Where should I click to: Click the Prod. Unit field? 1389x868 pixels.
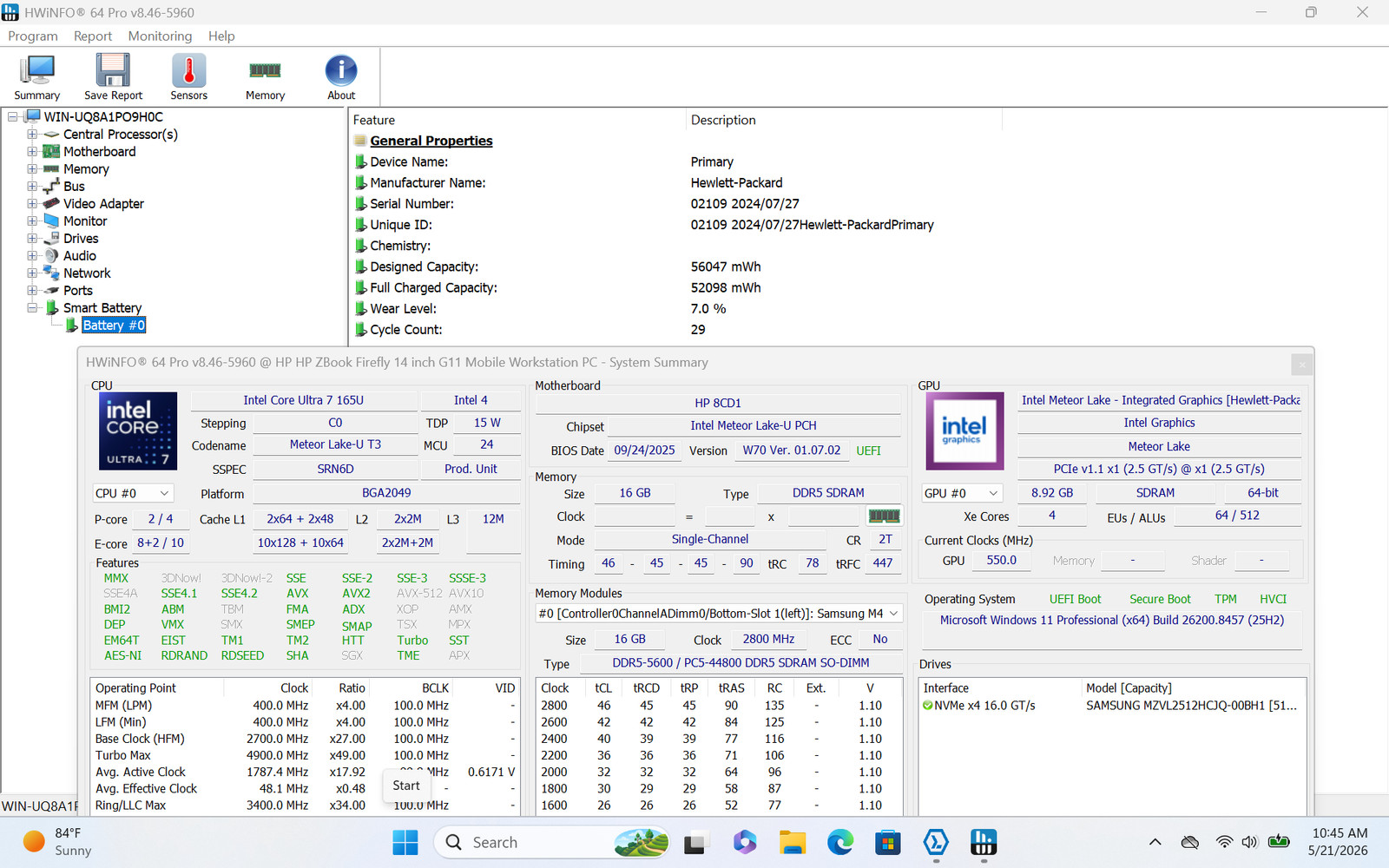pos(471,469)
